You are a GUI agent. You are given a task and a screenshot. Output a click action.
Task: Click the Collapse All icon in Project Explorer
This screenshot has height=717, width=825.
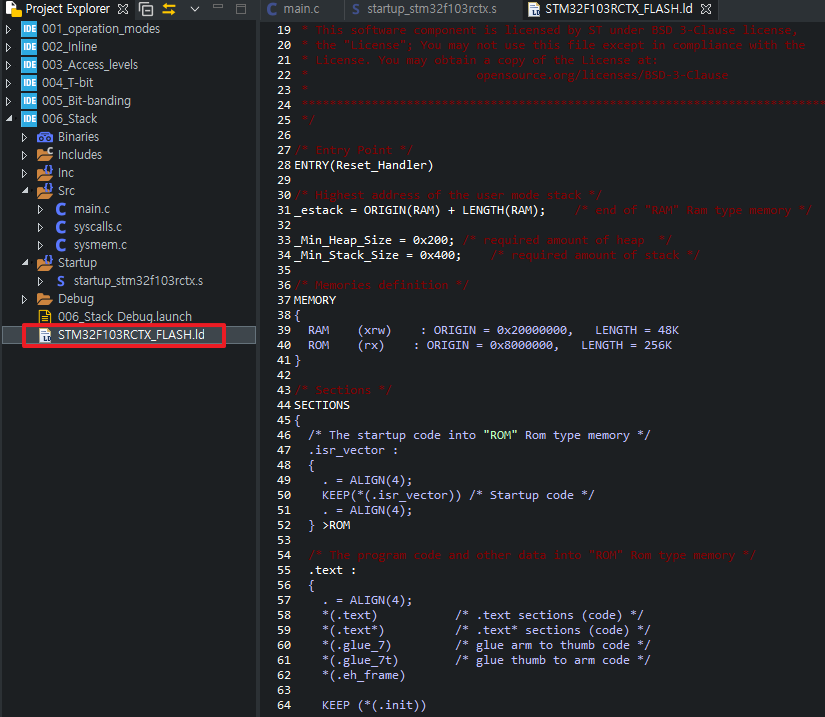(x=146, y=9)
